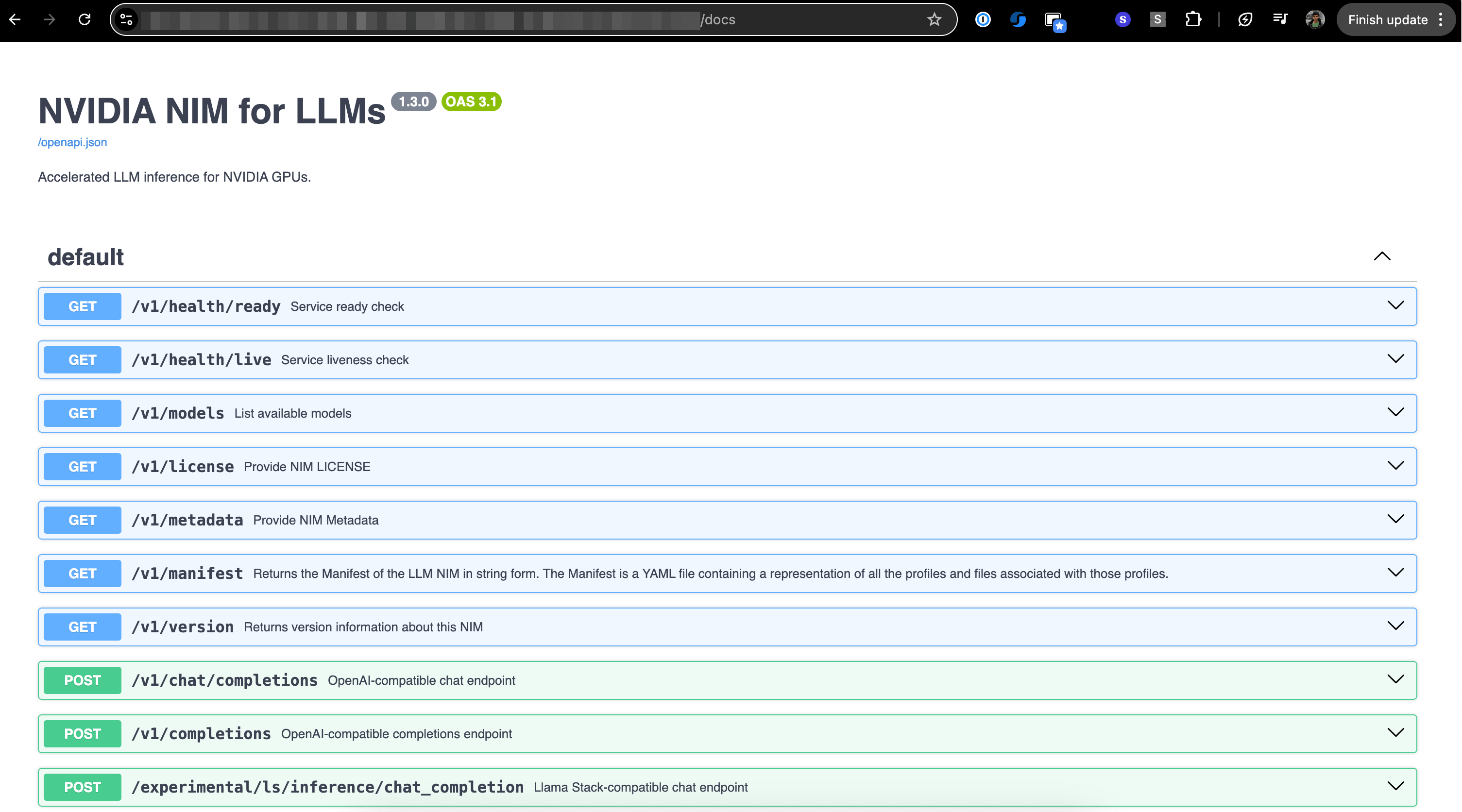Open the /openapi.json link
1462x812 pixels.
click(x=73, y=142)
